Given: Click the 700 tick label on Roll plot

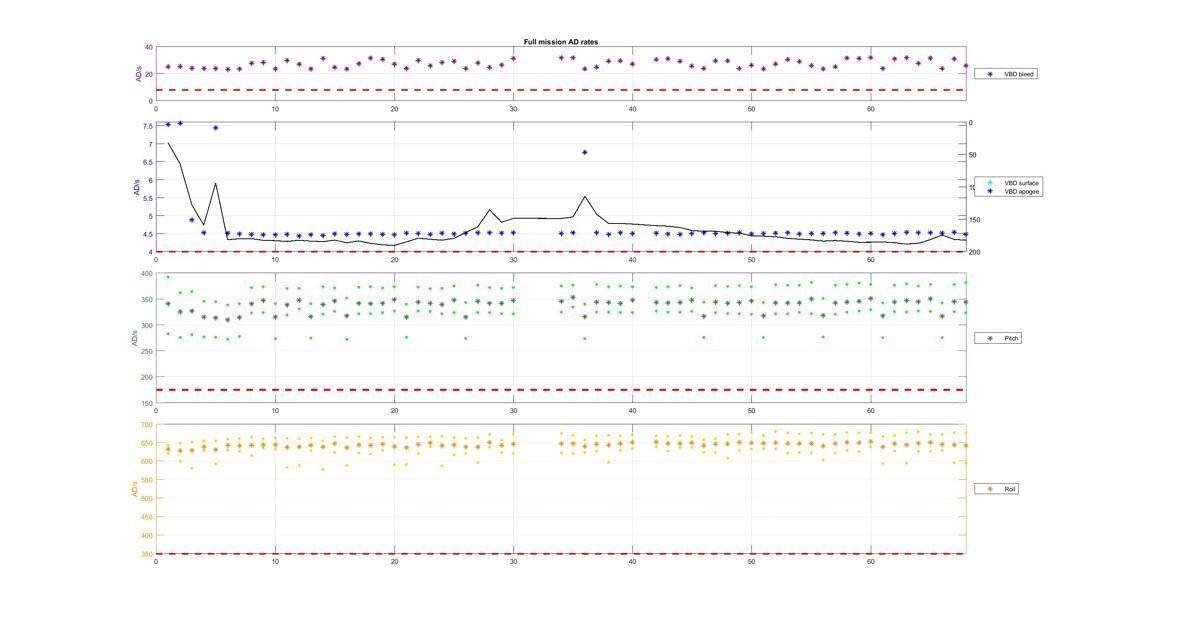Looking at the screenshot, I should point(147,425).
